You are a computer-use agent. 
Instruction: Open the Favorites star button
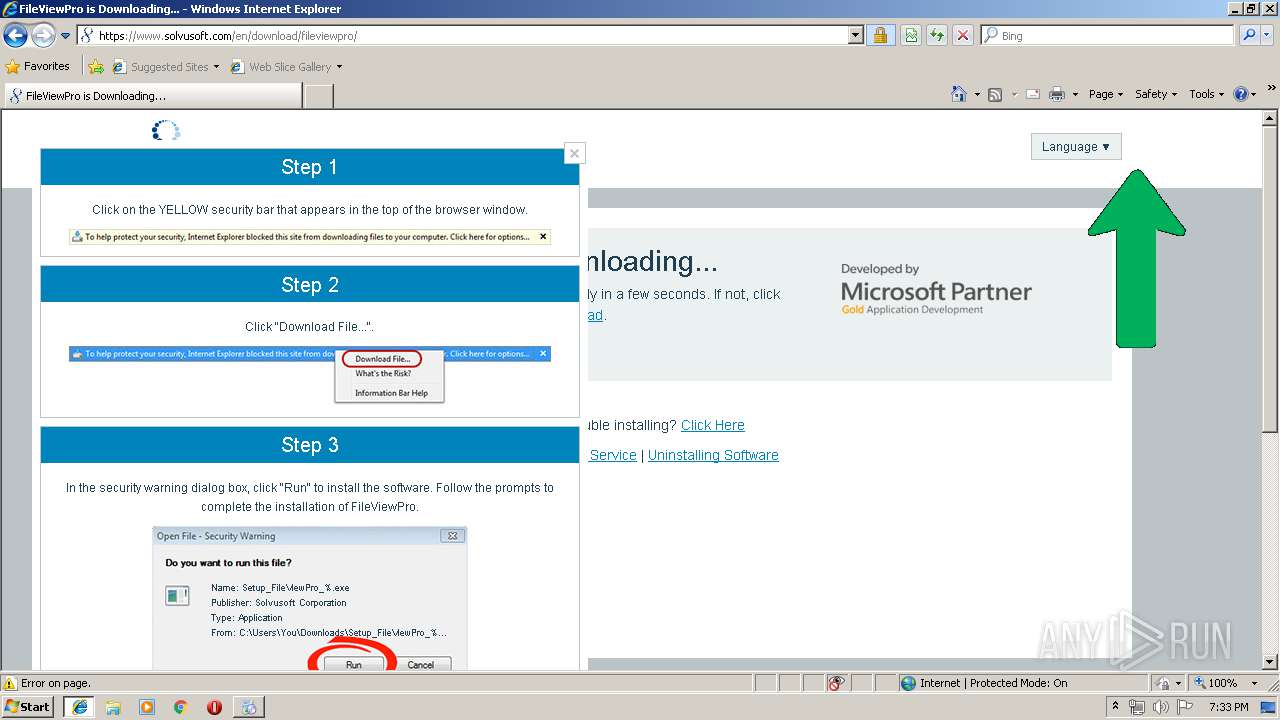pyautogui.click(x=38, y=66)
